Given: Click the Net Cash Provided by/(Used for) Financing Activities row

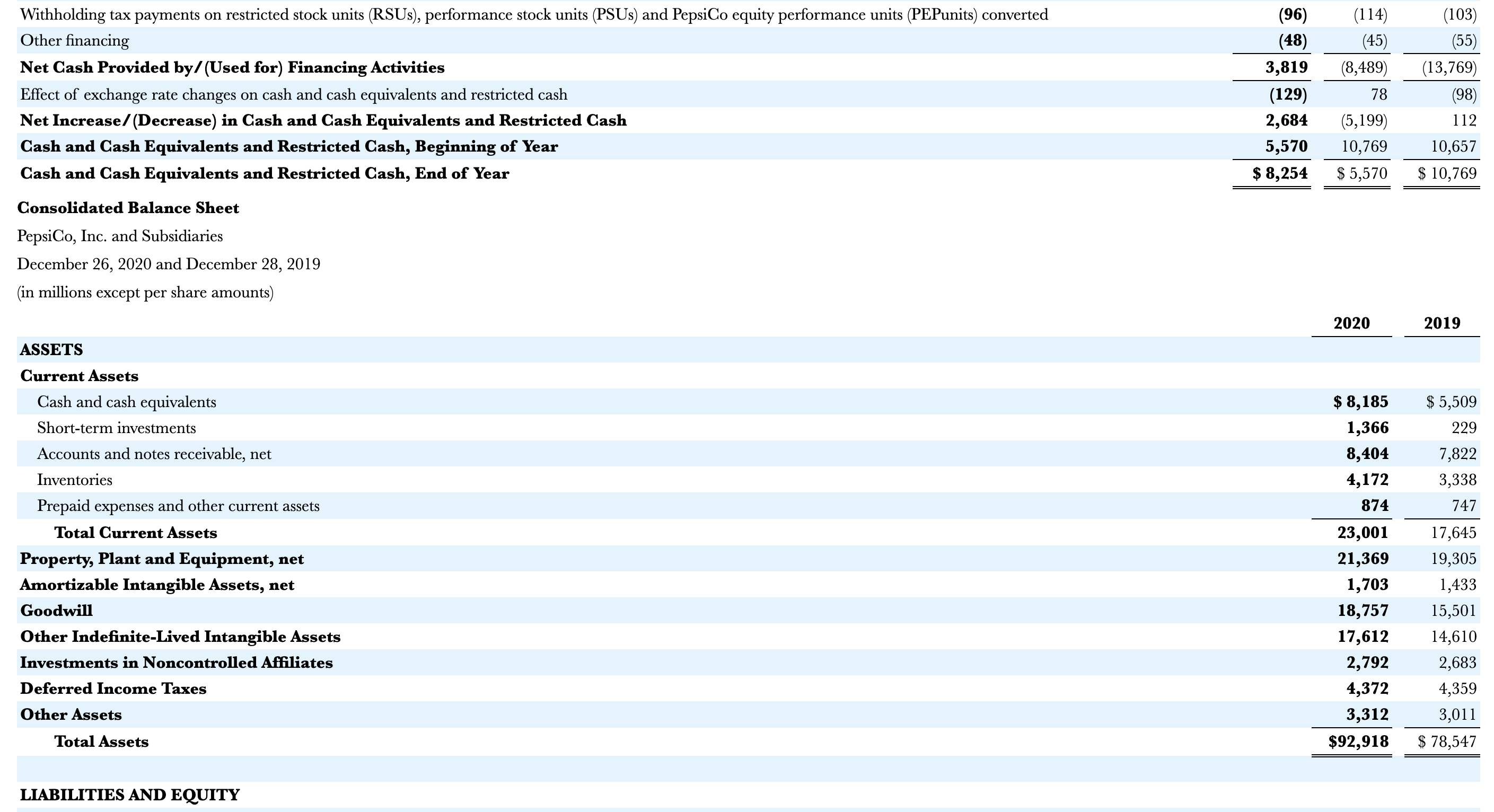Looking at the screenshot, I should (x=231, y=67).
